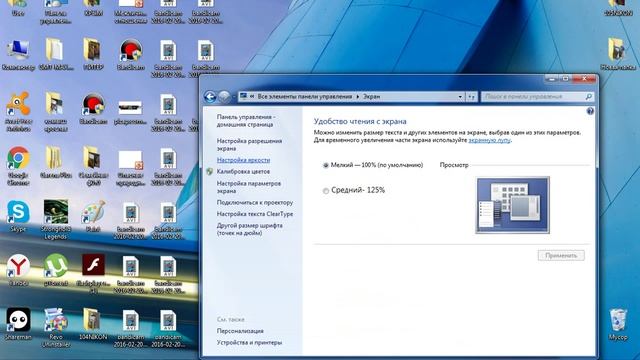Click the search magnifier in Control Panel
640x360 pixels.
click(x=589, y=97)
